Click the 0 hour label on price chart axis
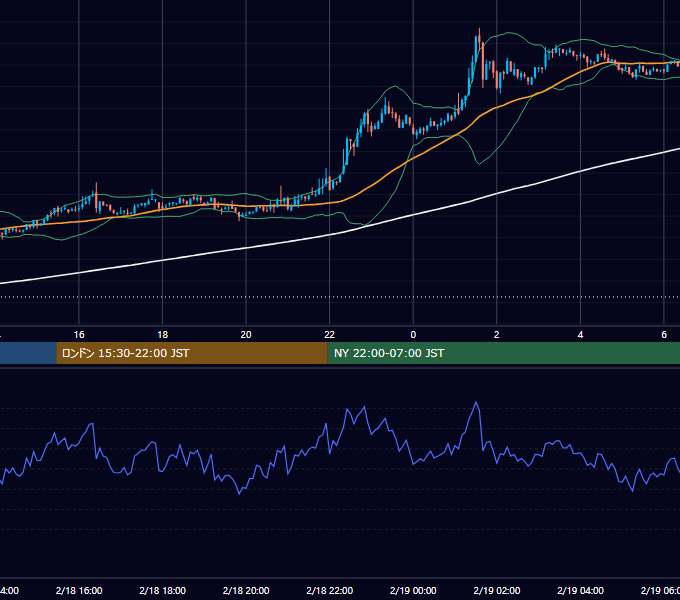Screen dimensions: 680x600 click(413, 335)
